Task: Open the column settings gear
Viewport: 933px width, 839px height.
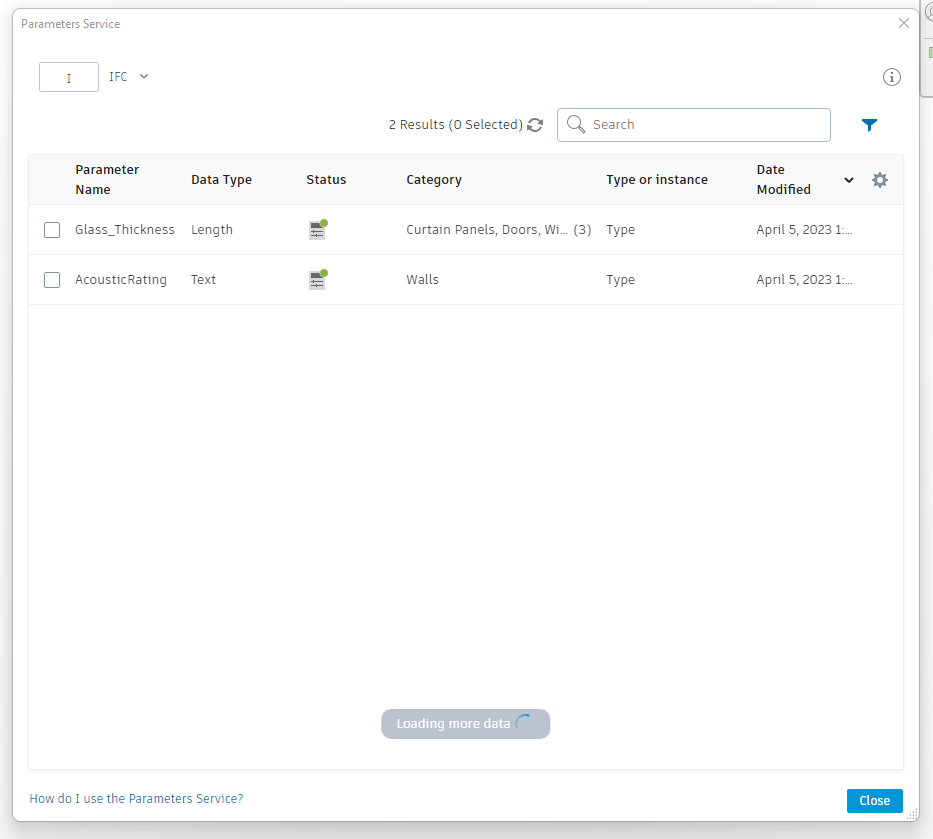Action: tap(879, 180)
